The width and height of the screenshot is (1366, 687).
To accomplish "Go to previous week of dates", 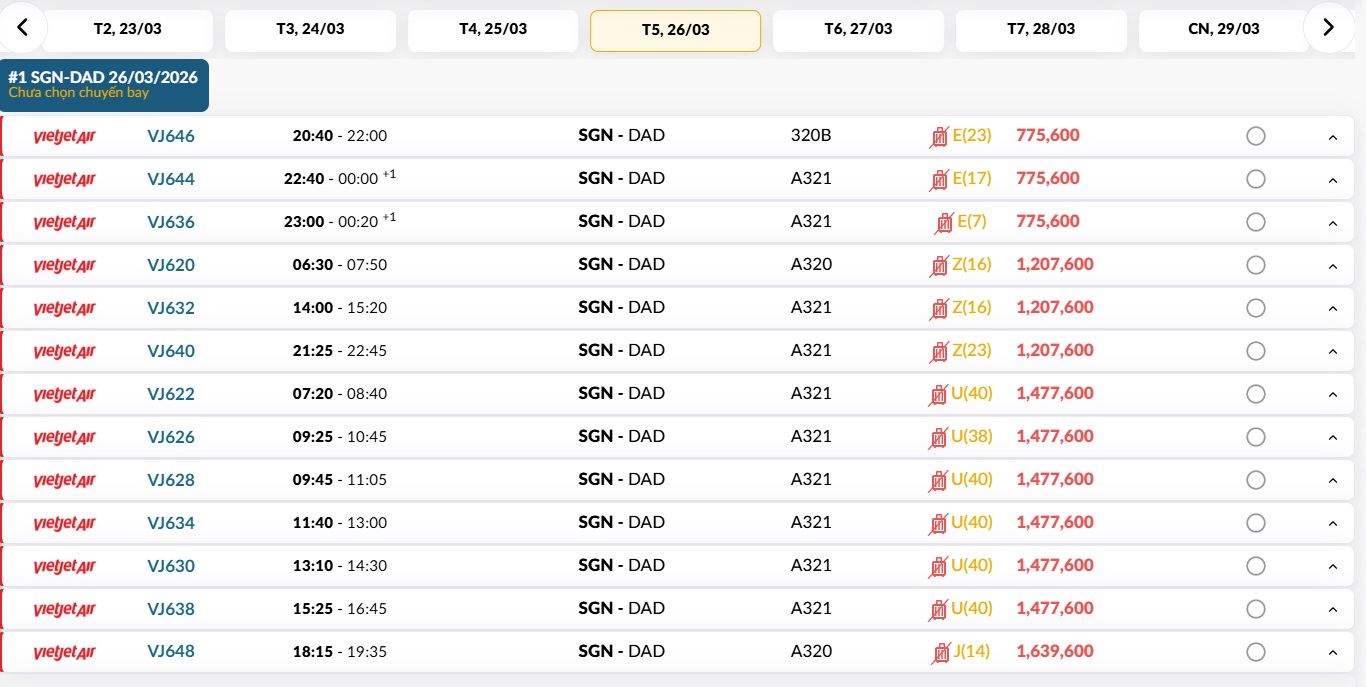I will tap(22, 28).
